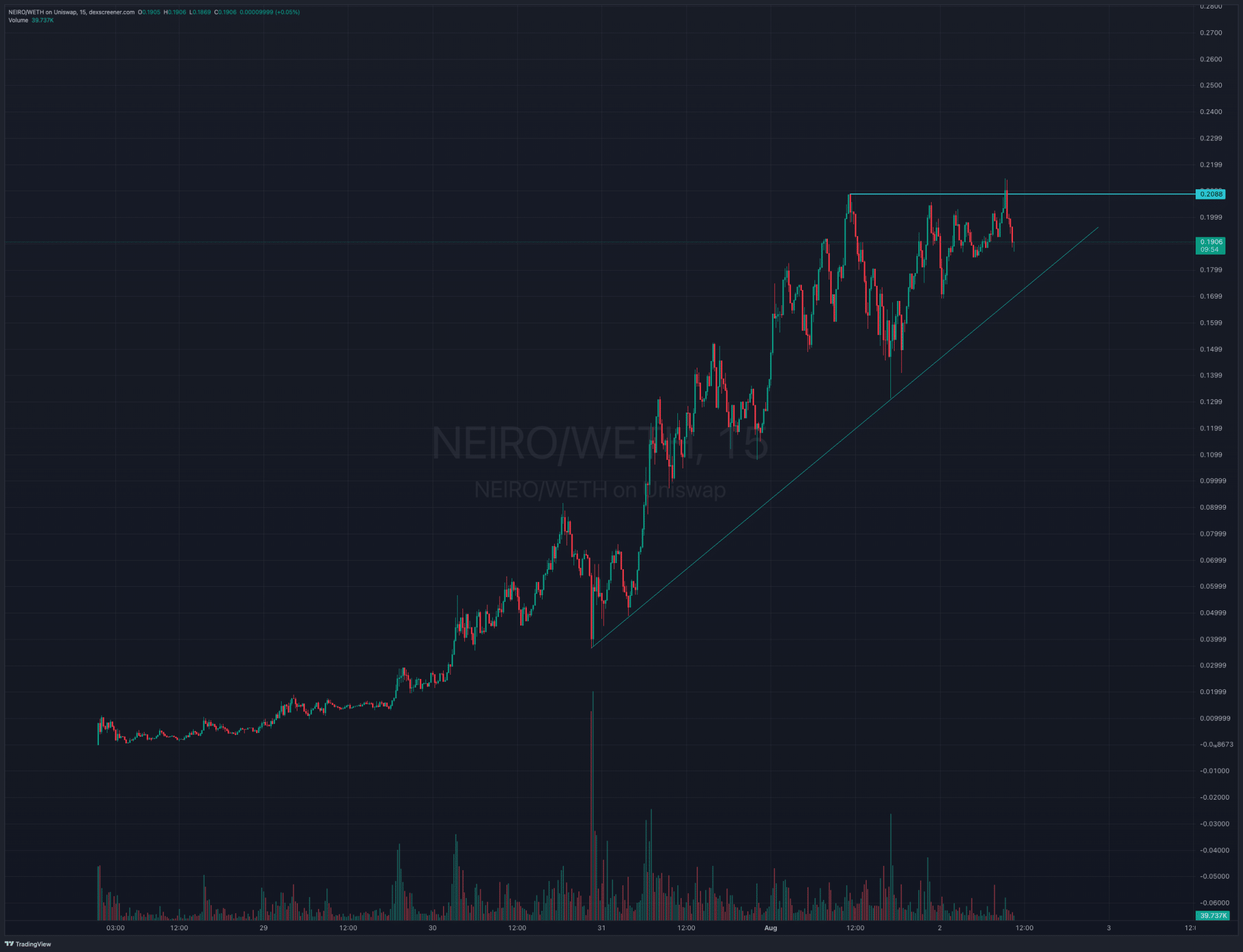Click the 29 date label on time axis
Viewport: 1243px width, 952px height.
click(x=263, y=928)
